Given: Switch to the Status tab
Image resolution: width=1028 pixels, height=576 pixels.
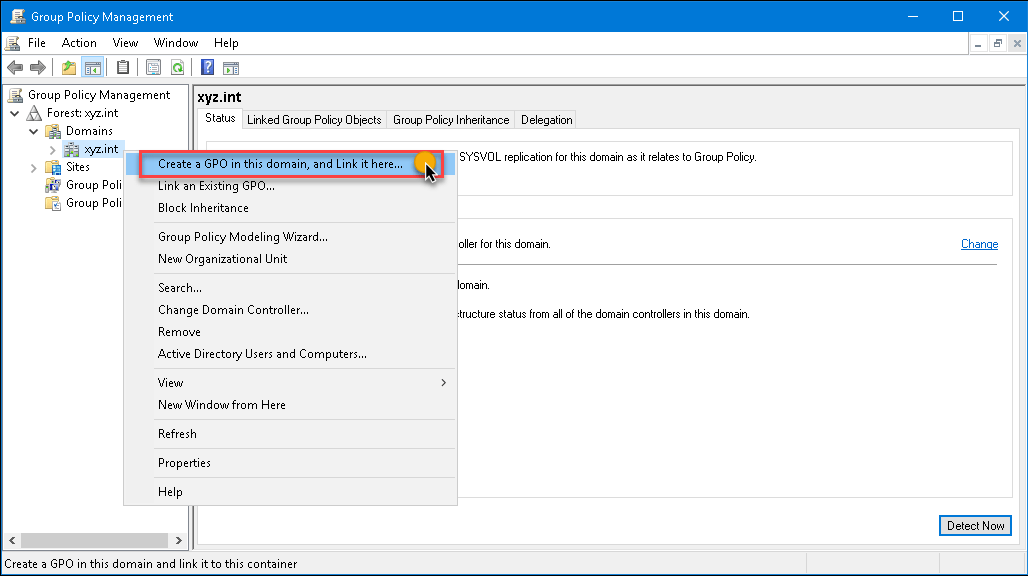Looking at the screenshot, I should tap(220, 119).
